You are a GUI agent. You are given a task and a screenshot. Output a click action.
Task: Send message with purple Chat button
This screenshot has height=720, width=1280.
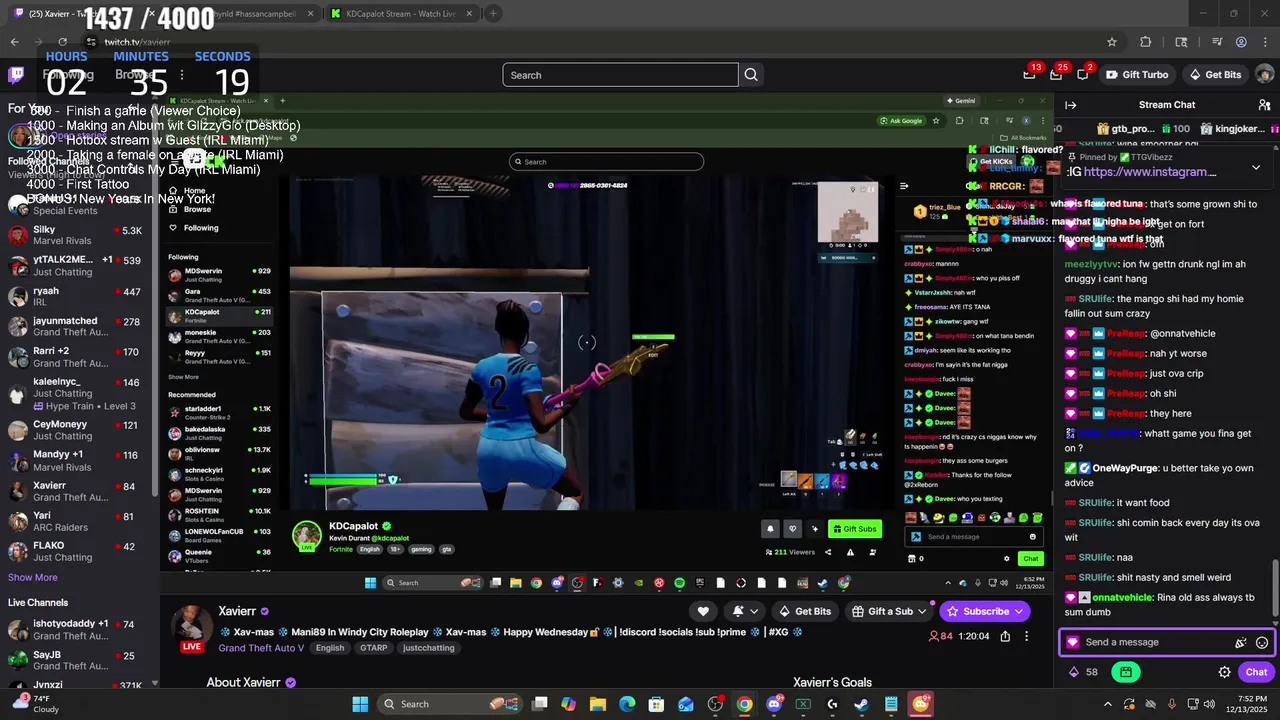(x=1256, y=672)
